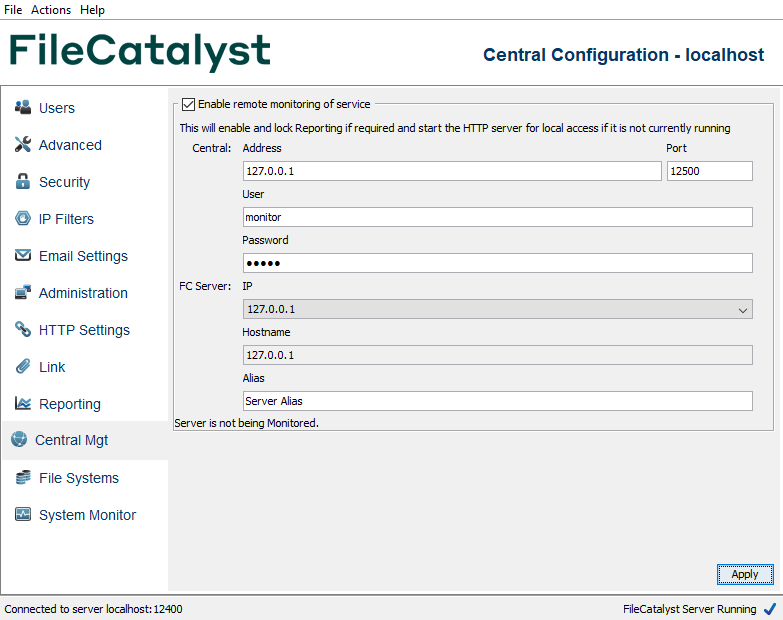
Task: Click the User field containing monitor
Action: click(x=497, y=217)
